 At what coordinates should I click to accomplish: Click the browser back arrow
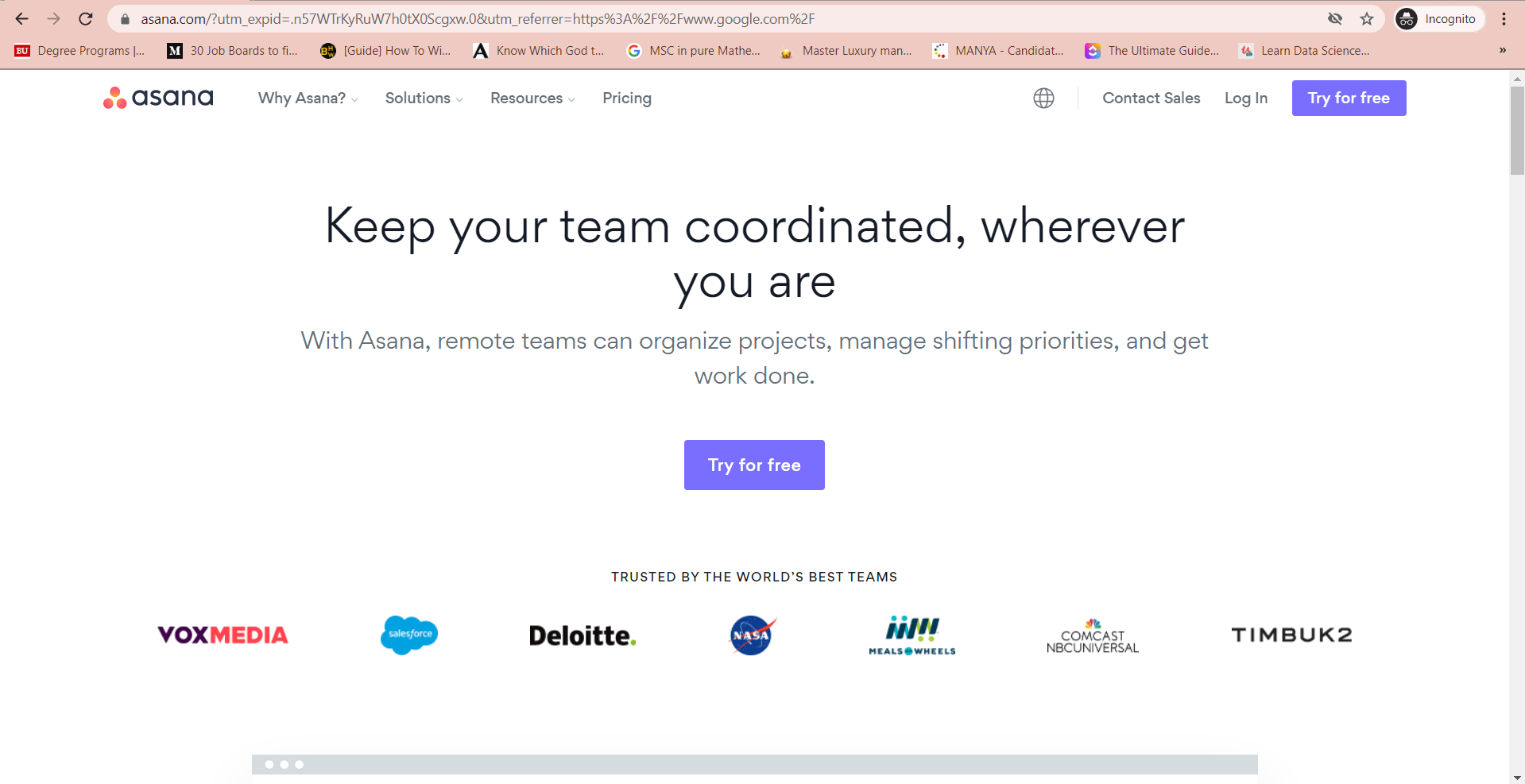(x=22, y=19)
